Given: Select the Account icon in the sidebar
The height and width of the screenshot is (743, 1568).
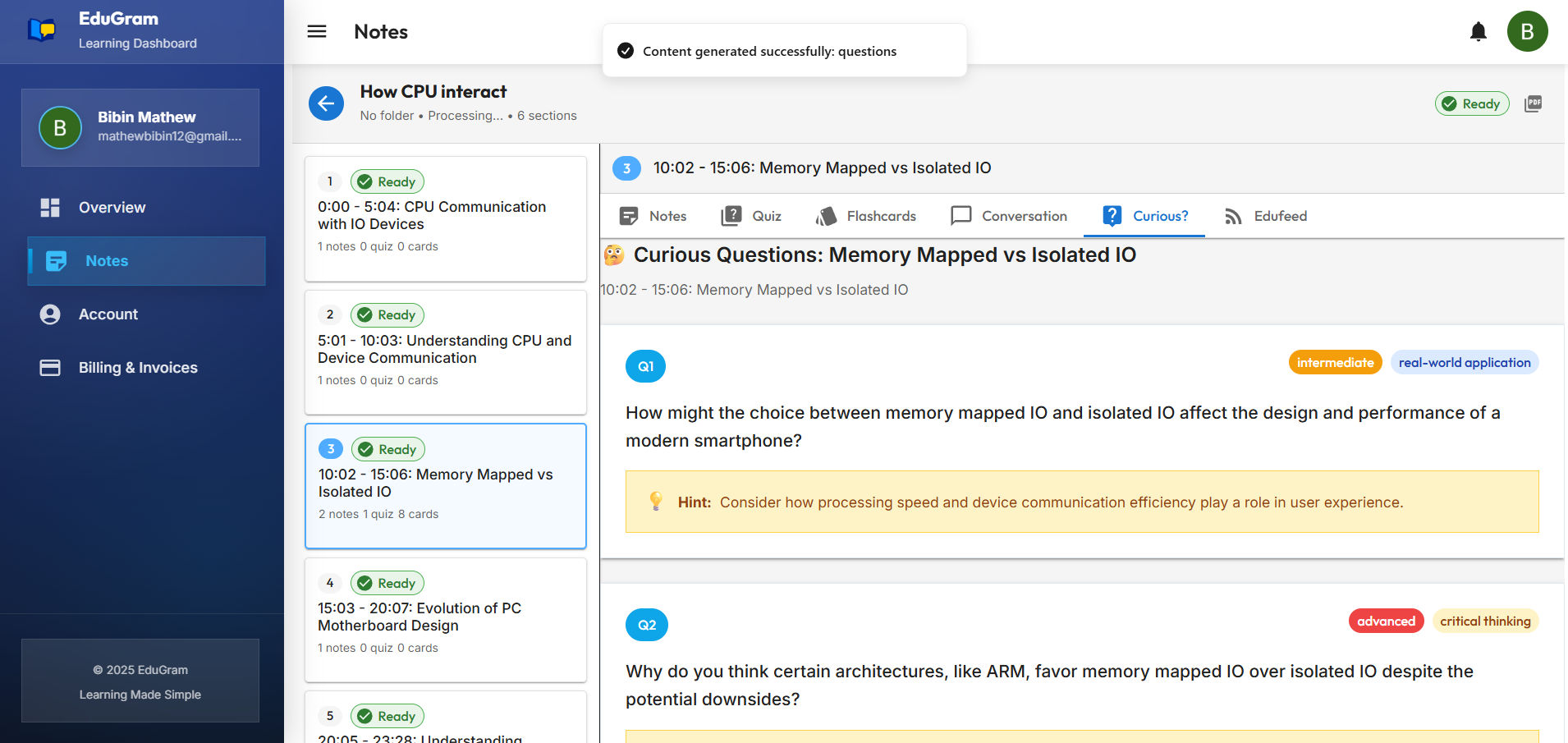Looking at the screenshot, I should tap(49, 314).
